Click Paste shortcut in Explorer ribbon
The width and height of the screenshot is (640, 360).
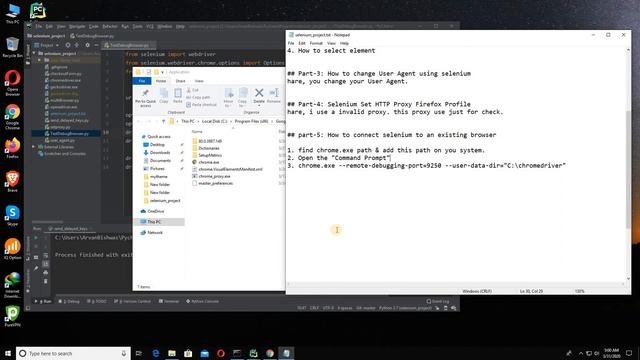point(201,105)
